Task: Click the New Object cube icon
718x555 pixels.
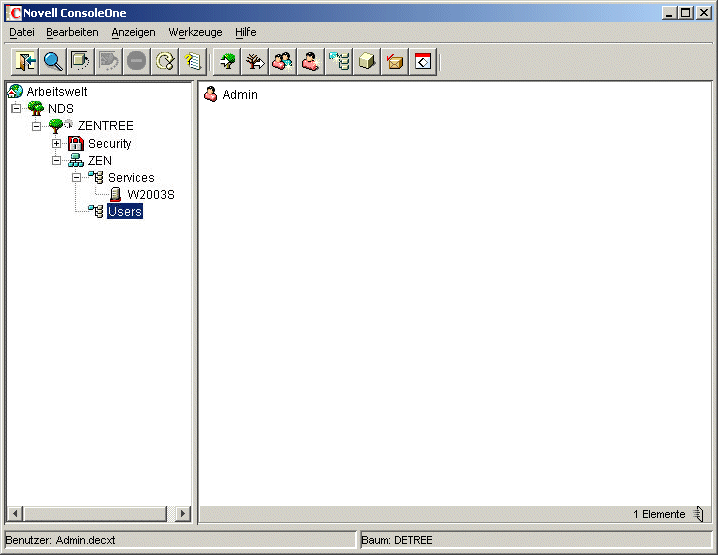Action: (367, 61)
